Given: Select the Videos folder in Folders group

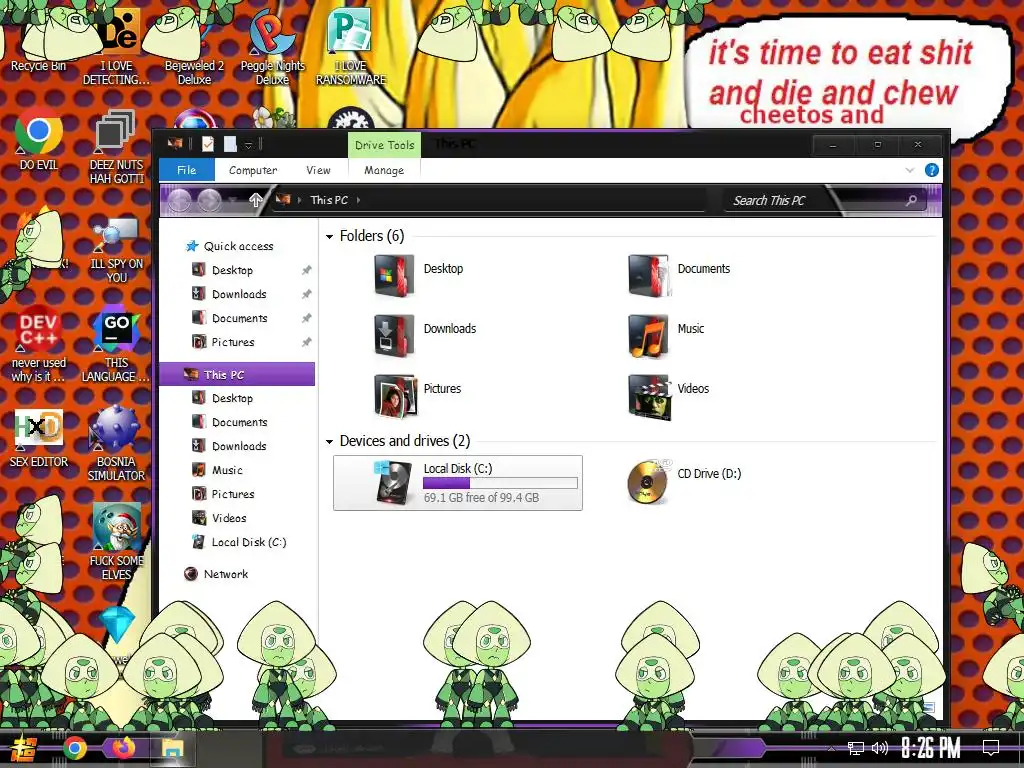Looking at the screenshot, I should pos(669,396).
